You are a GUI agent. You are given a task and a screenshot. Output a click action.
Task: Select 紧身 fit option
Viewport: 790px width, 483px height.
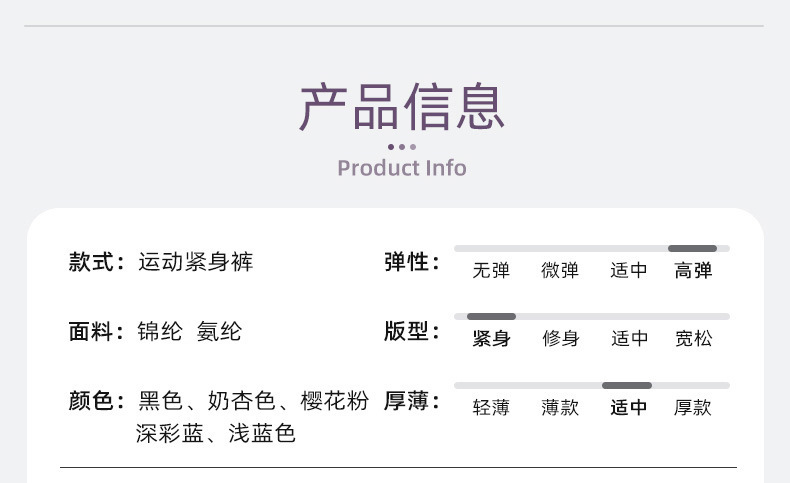click(491, 338)
